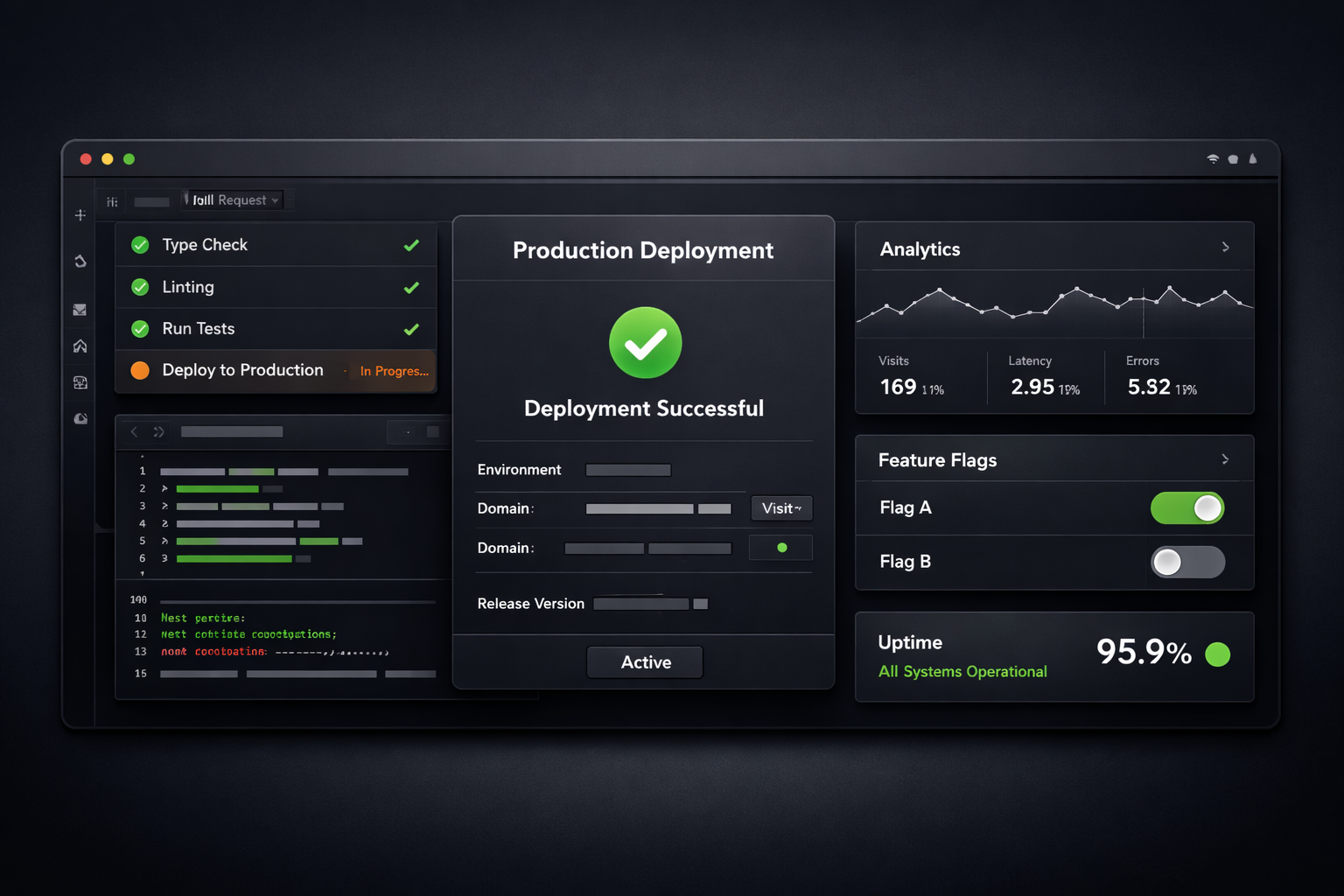Image resolution: width=1344 pixels, height=896 pixels.
Task: Click the green circle icon beside Type Check
Action: point(140,245)
